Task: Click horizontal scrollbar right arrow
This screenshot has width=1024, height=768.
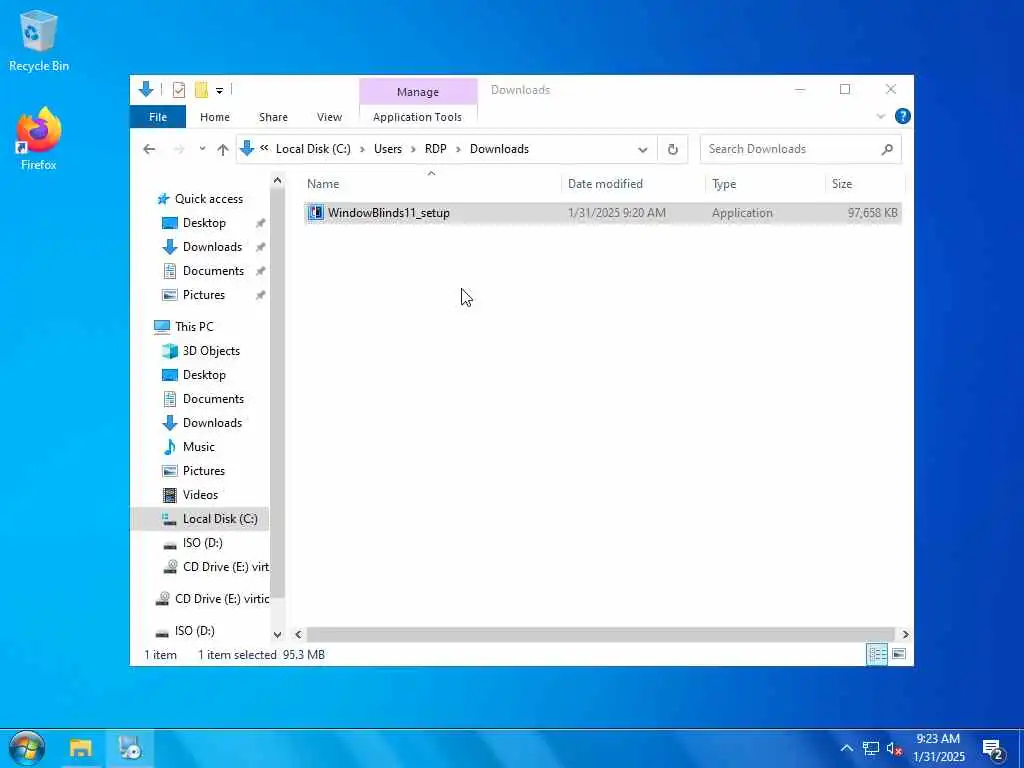Action: pyautogui.click(x=905, y=634)
